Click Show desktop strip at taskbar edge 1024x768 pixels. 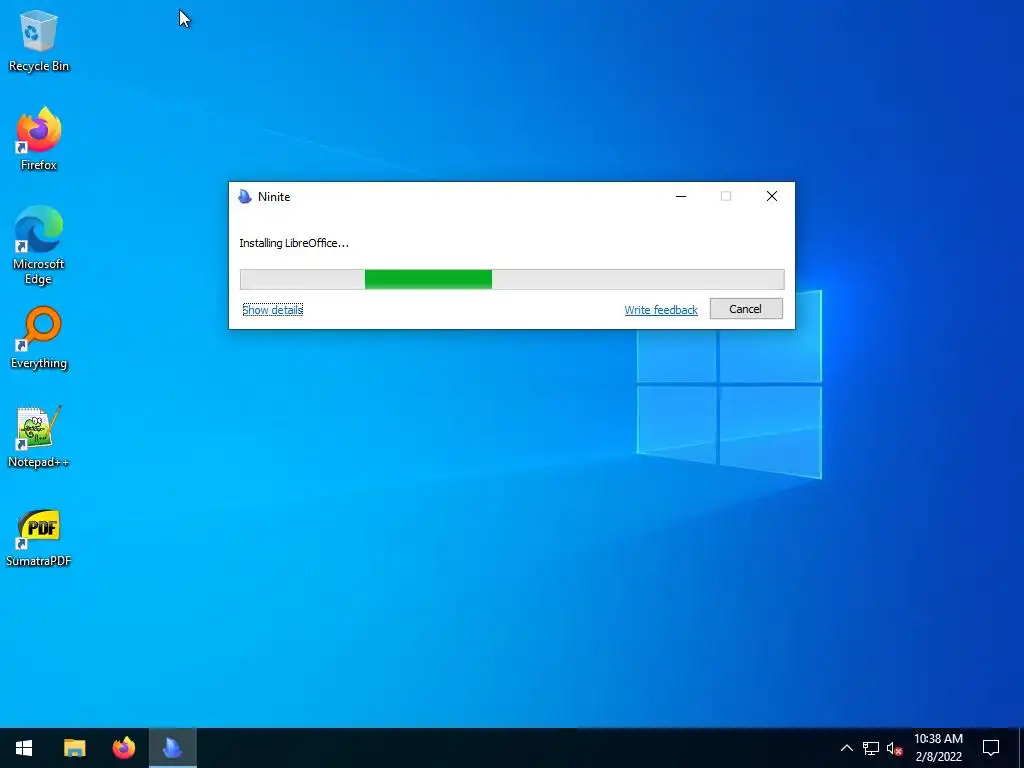pyautogui.click(x=1021, y=748)
